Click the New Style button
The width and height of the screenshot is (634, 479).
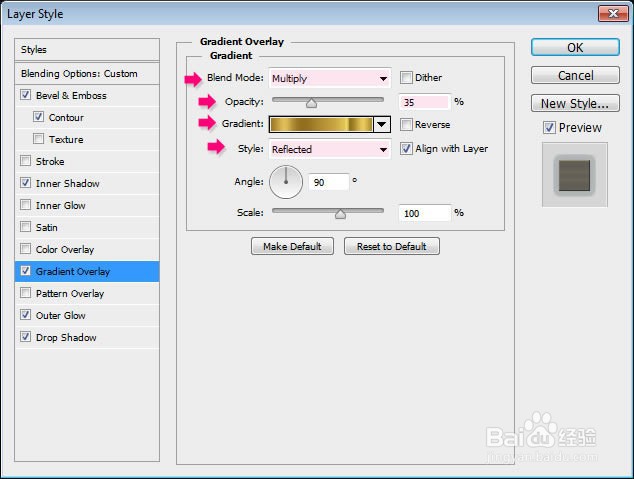click(575, 103)
